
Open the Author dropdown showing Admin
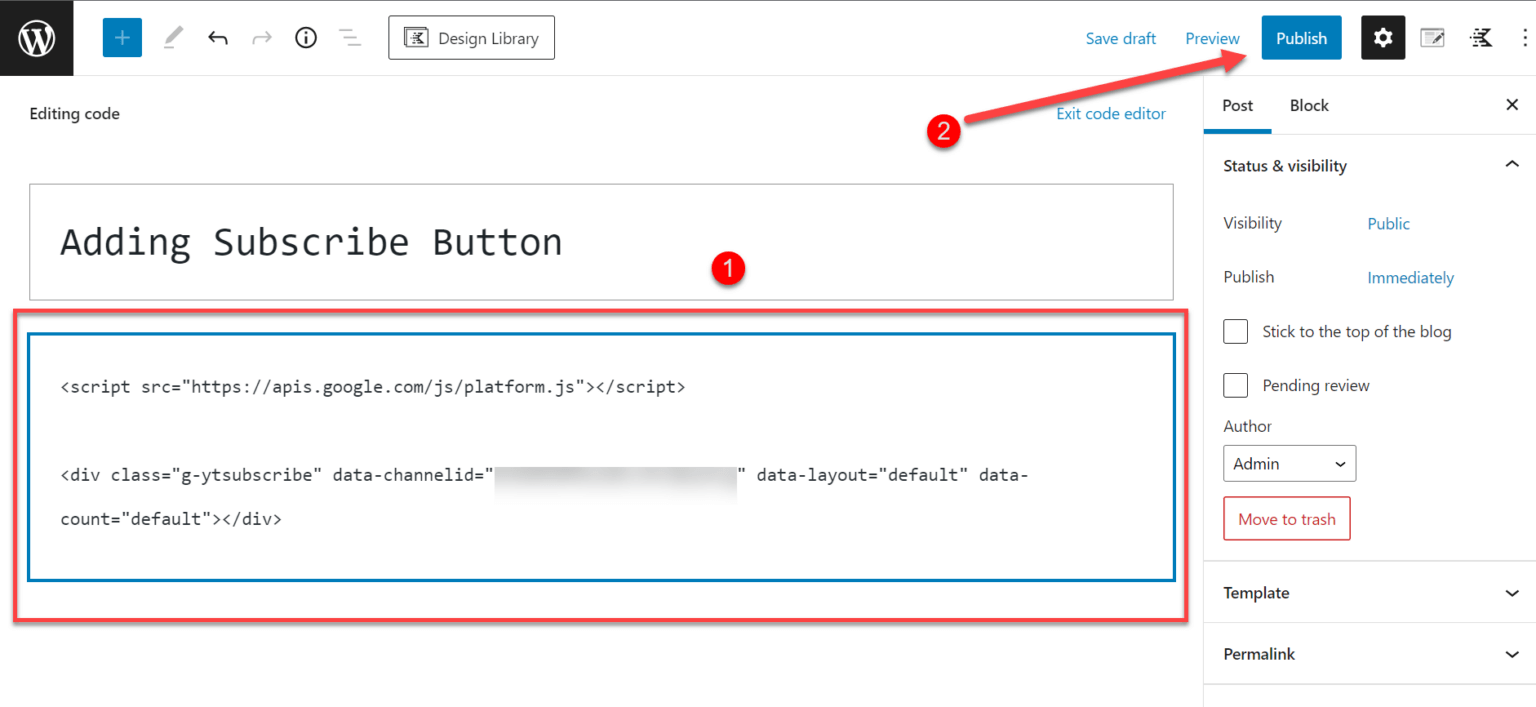1289,464
